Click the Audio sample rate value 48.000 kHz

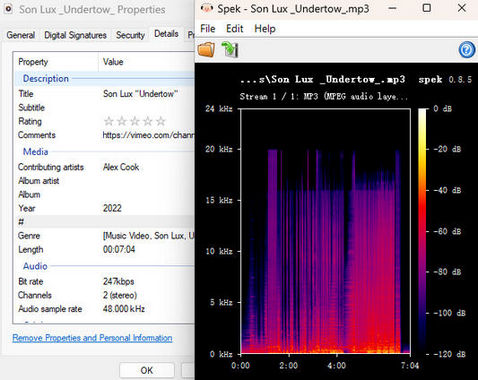[x=124, y=309]
